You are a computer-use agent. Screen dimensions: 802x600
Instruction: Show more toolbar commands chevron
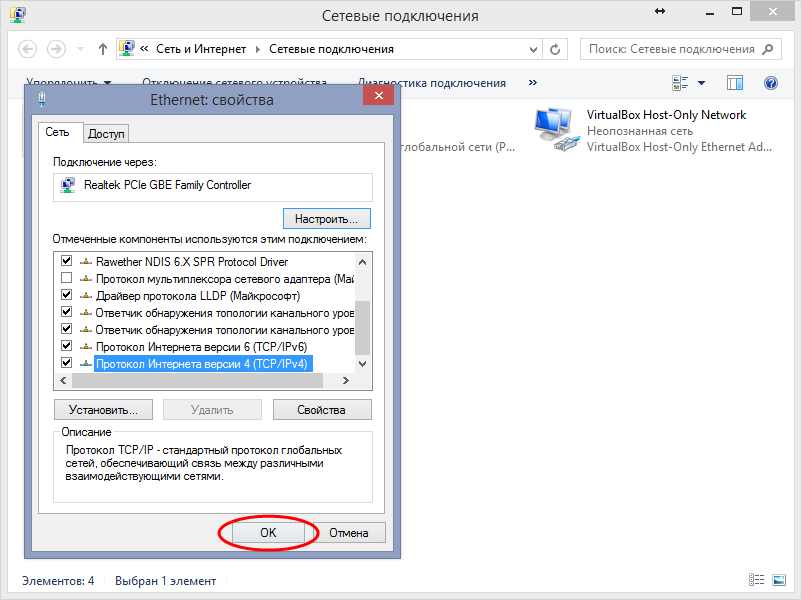coord(532,82)
